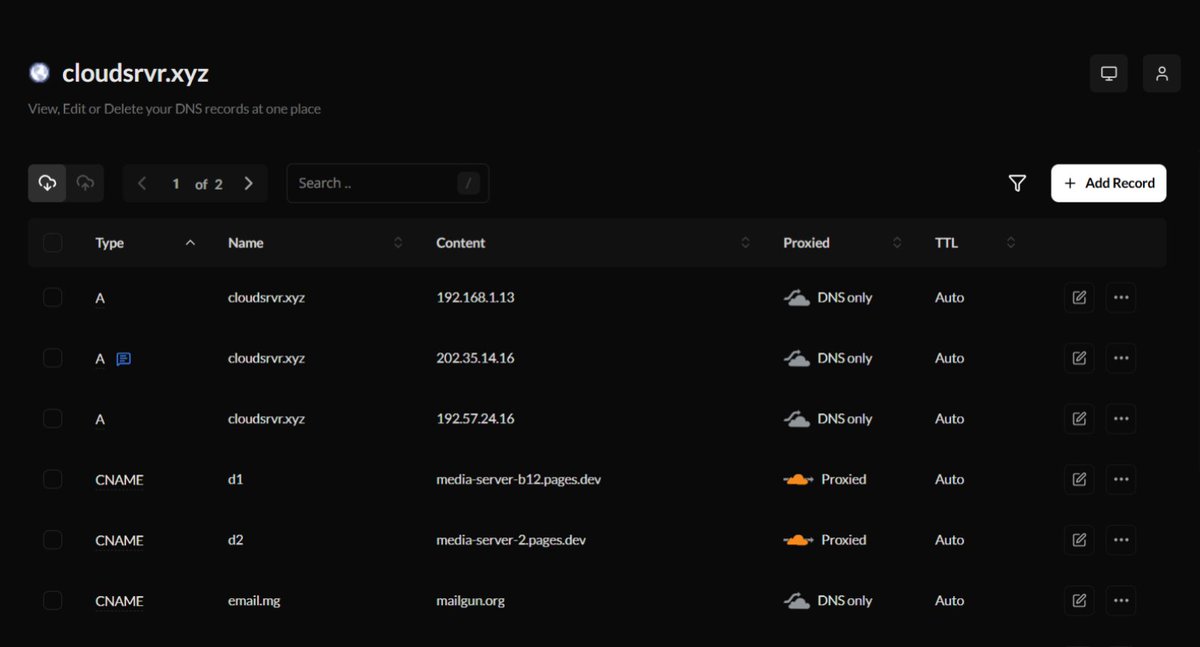Open more options for the d1 record

(1121, 479)
